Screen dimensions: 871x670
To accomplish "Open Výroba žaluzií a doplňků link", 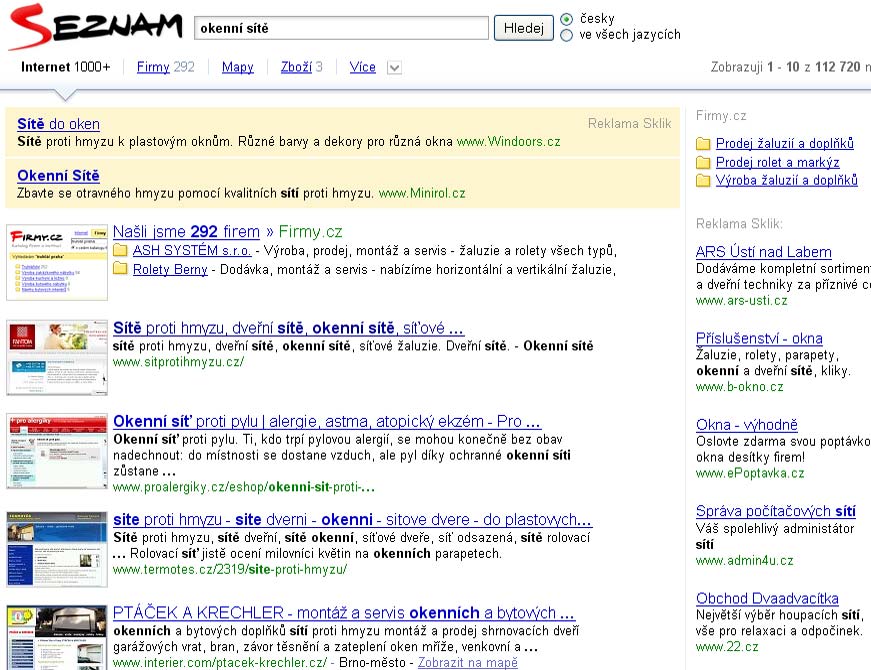I will (x=787, y=181).
